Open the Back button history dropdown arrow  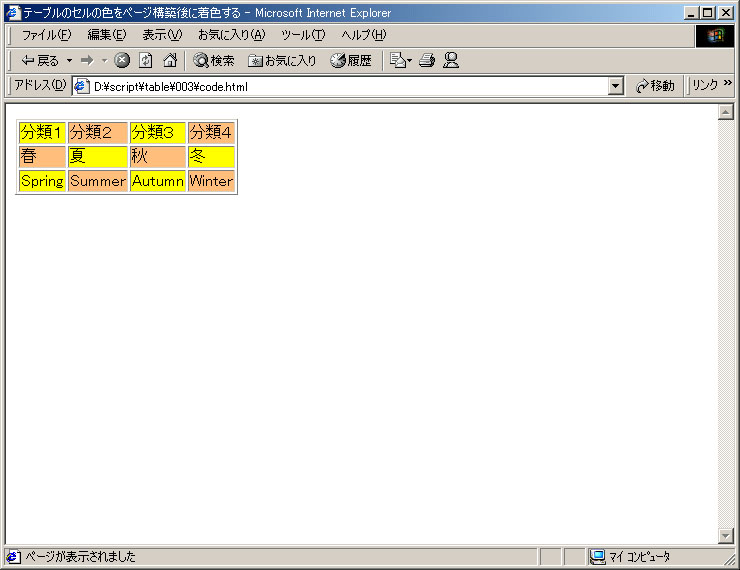pos(69,60)
